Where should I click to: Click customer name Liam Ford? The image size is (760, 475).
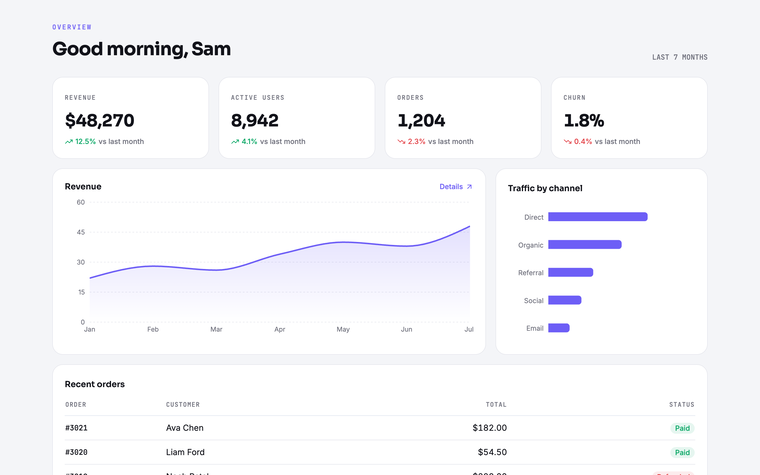(x=185, y=452)
